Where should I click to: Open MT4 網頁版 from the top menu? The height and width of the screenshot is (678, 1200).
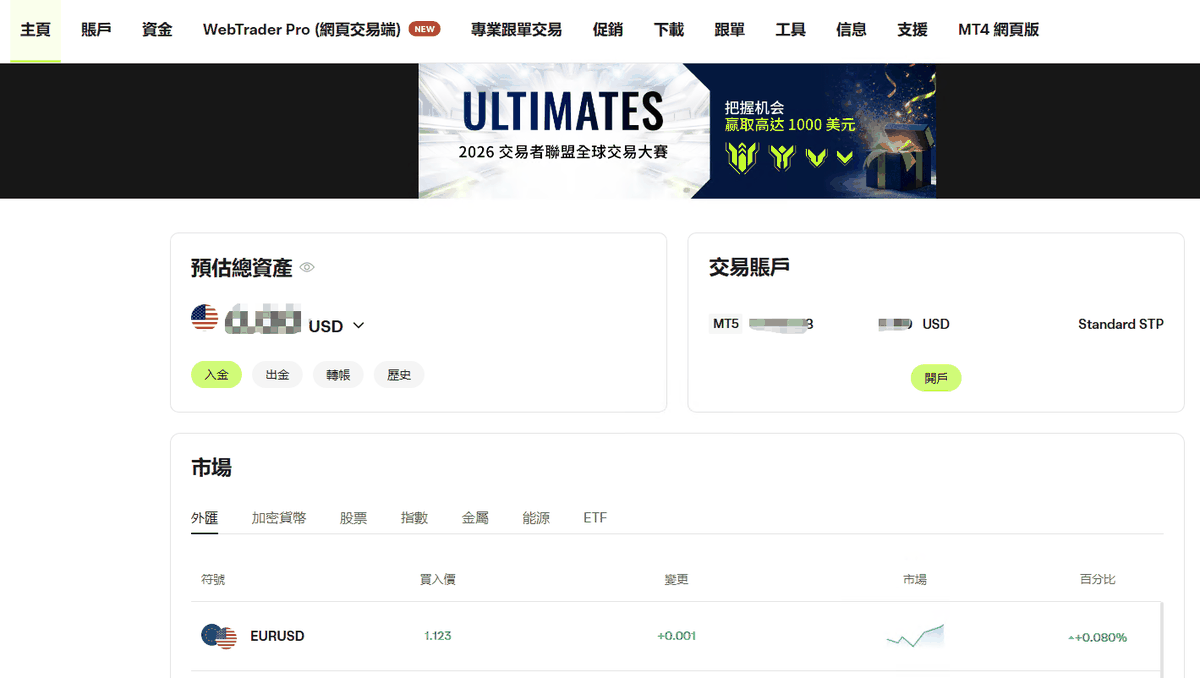point(999,30)
